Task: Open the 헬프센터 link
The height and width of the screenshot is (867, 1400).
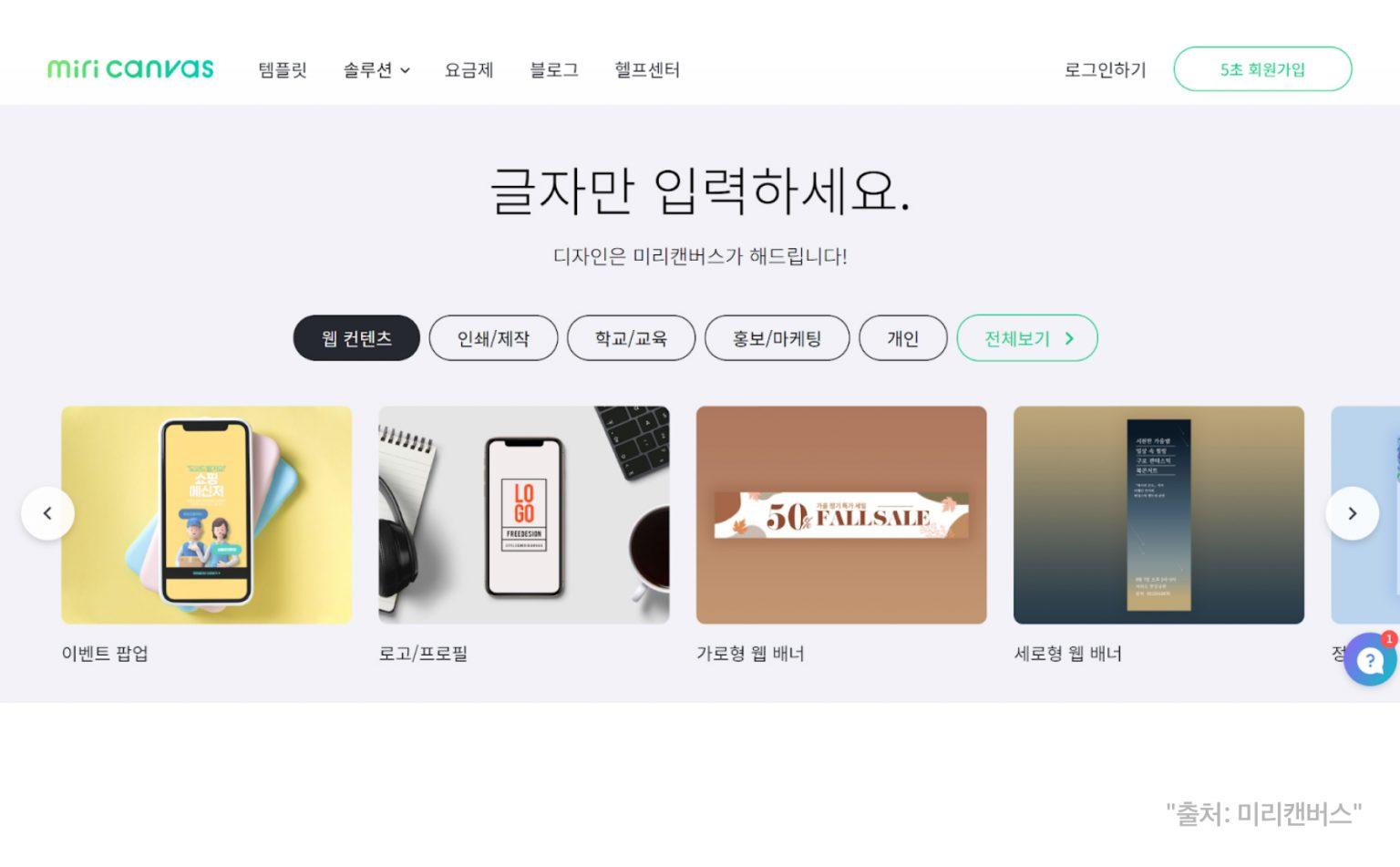Action: point(647,69)
